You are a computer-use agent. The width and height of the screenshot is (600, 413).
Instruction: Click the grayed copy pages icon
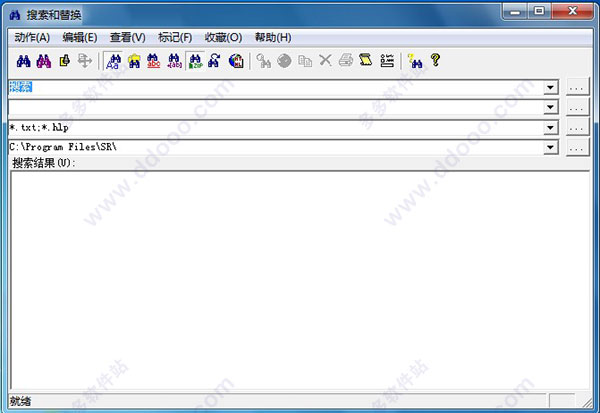(305, 61)
